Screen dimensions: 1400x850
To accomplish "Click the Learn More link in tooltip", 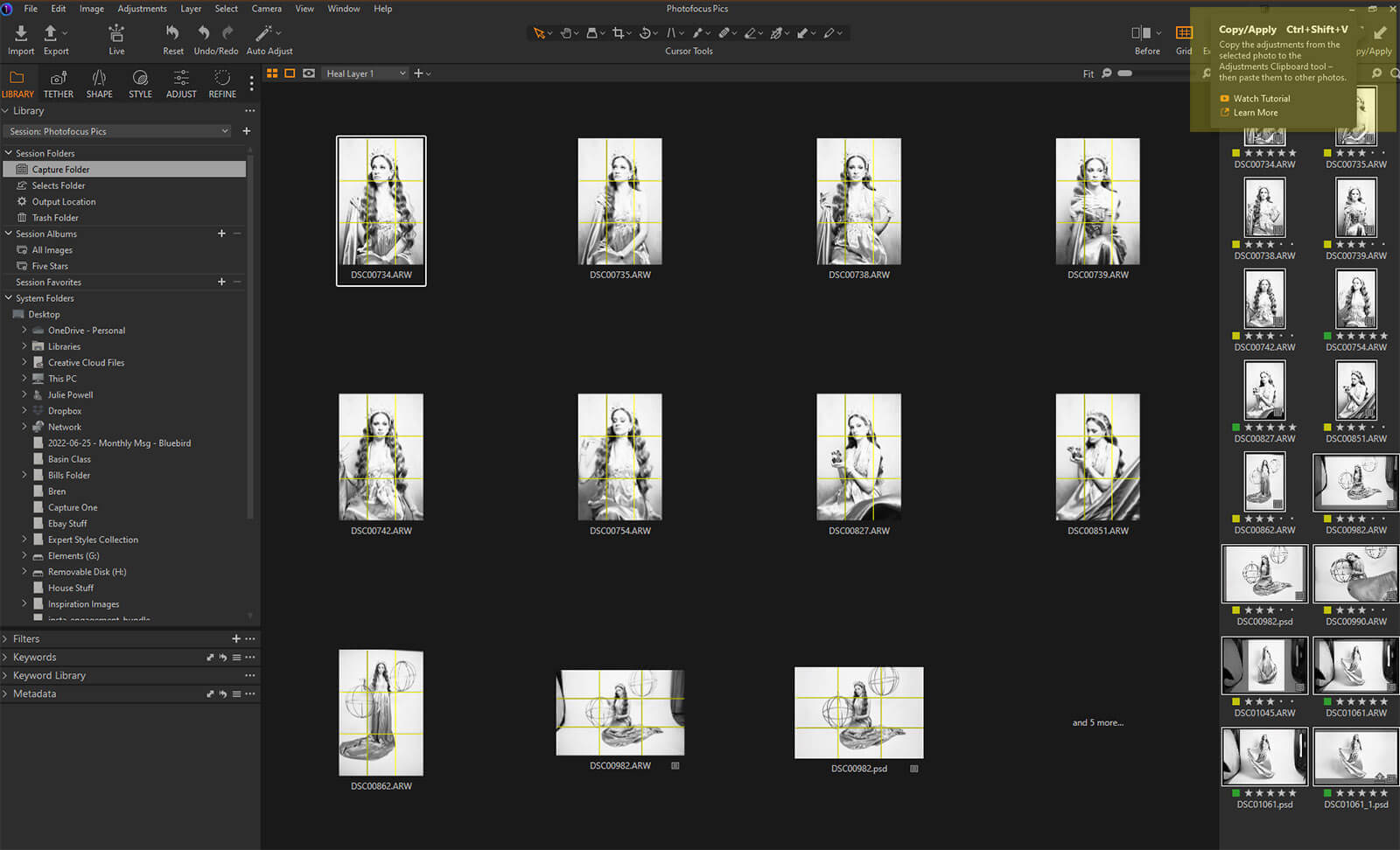I will [x=1255, y=113].
